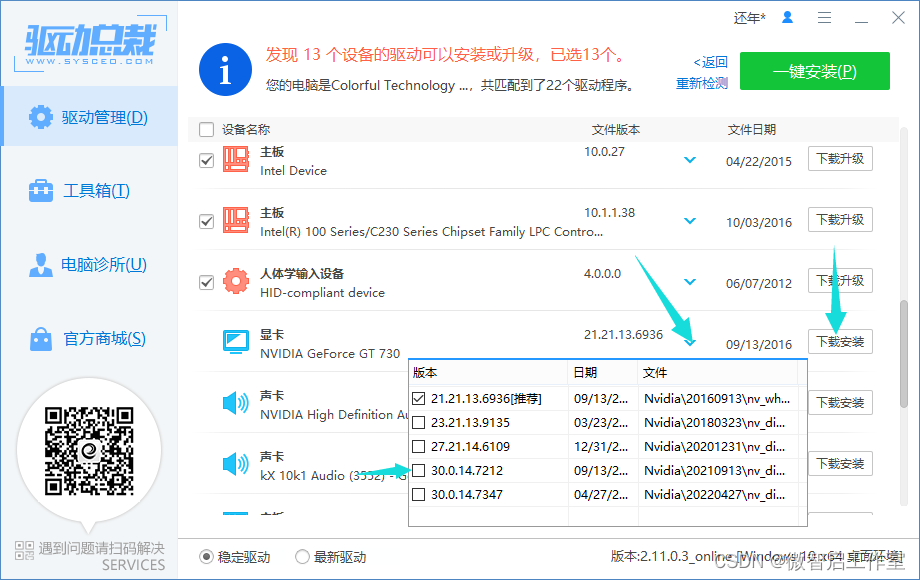Screen dimensions: 920x580
Task: Collapse version dropdown for GeForce GT 730
Action: point(690,342)
